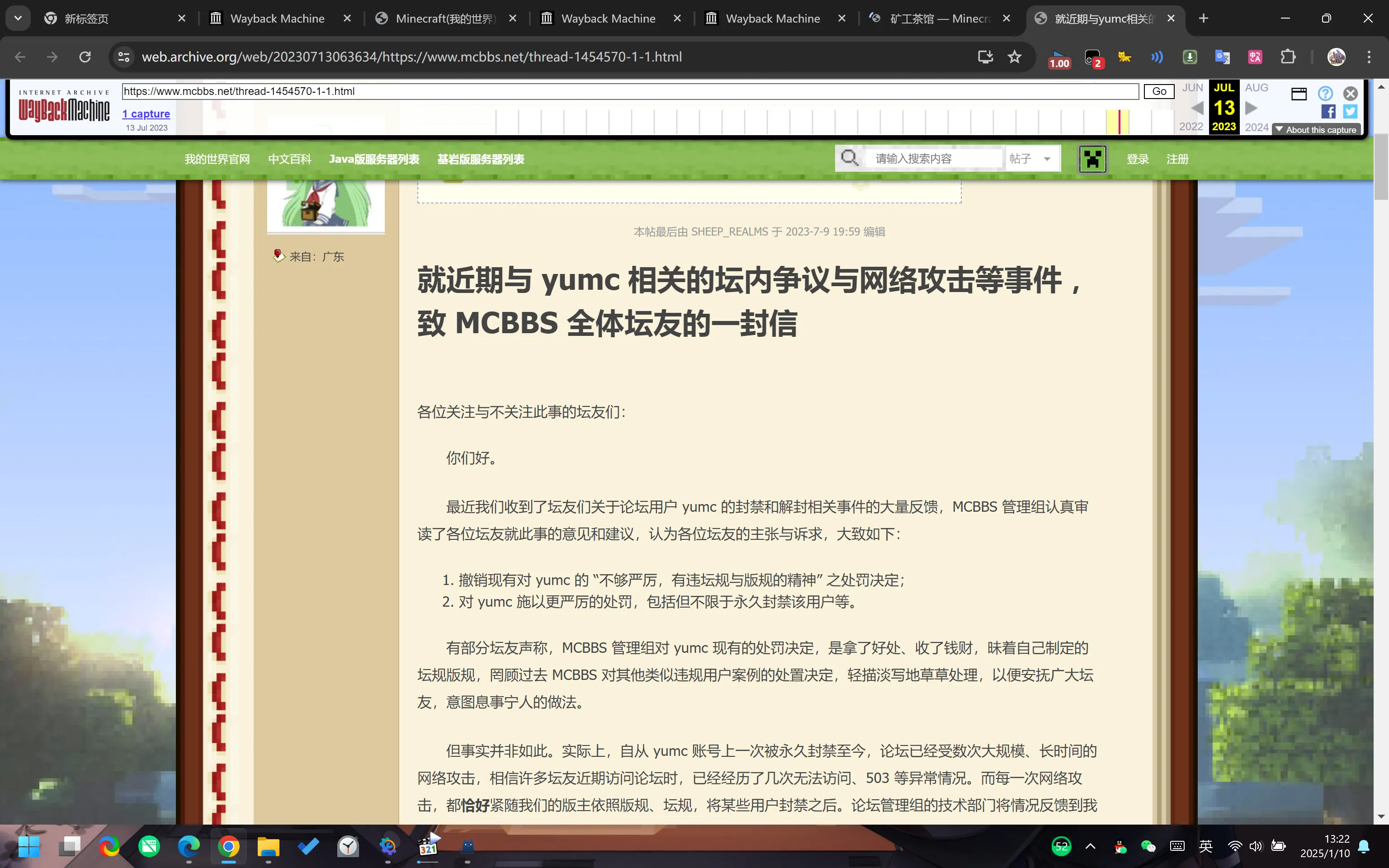Image resolution: width=1389 pixels, height=868 pixels.
Task: Click the creeper face avatar icon
Action: pyautogui.click(x=1092, y=159)
